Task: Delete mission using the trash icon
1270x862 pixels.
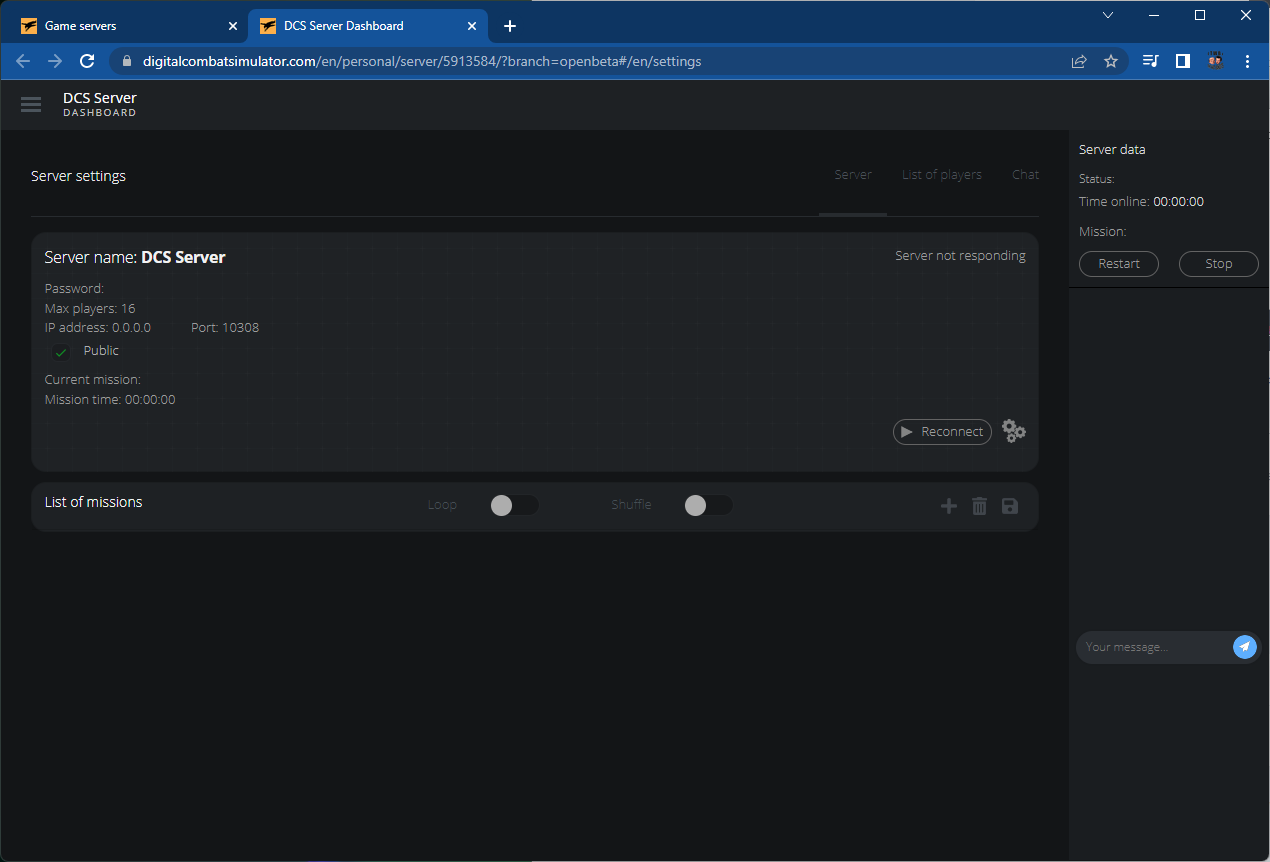Action: pyautogui.click(x=980, y=507)
